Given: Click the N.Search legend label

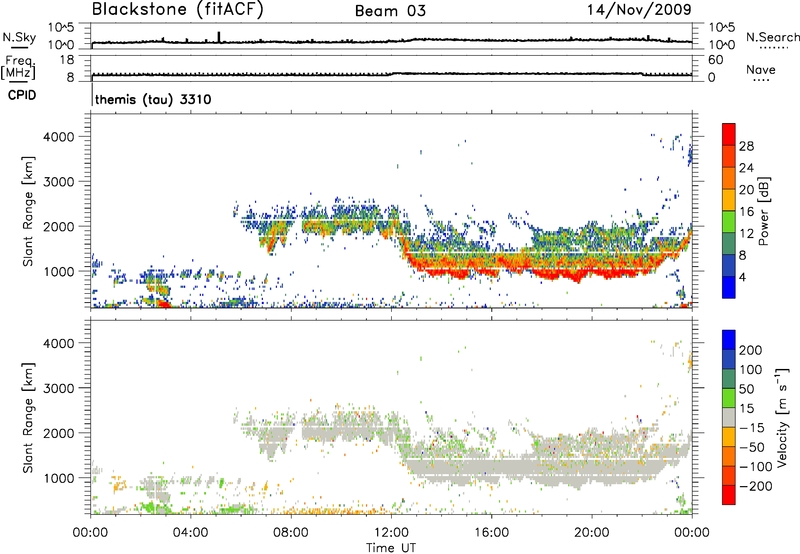Looking at the screenshot, I should coord(772,37).
